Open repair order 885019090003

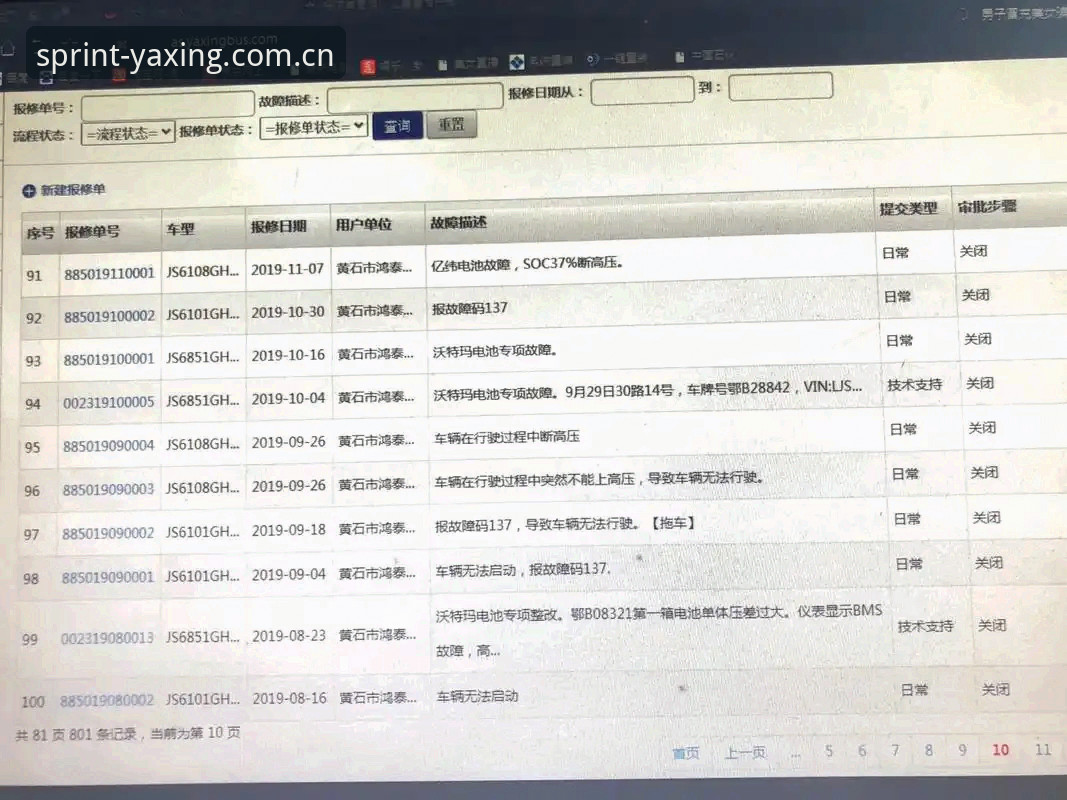108,489
